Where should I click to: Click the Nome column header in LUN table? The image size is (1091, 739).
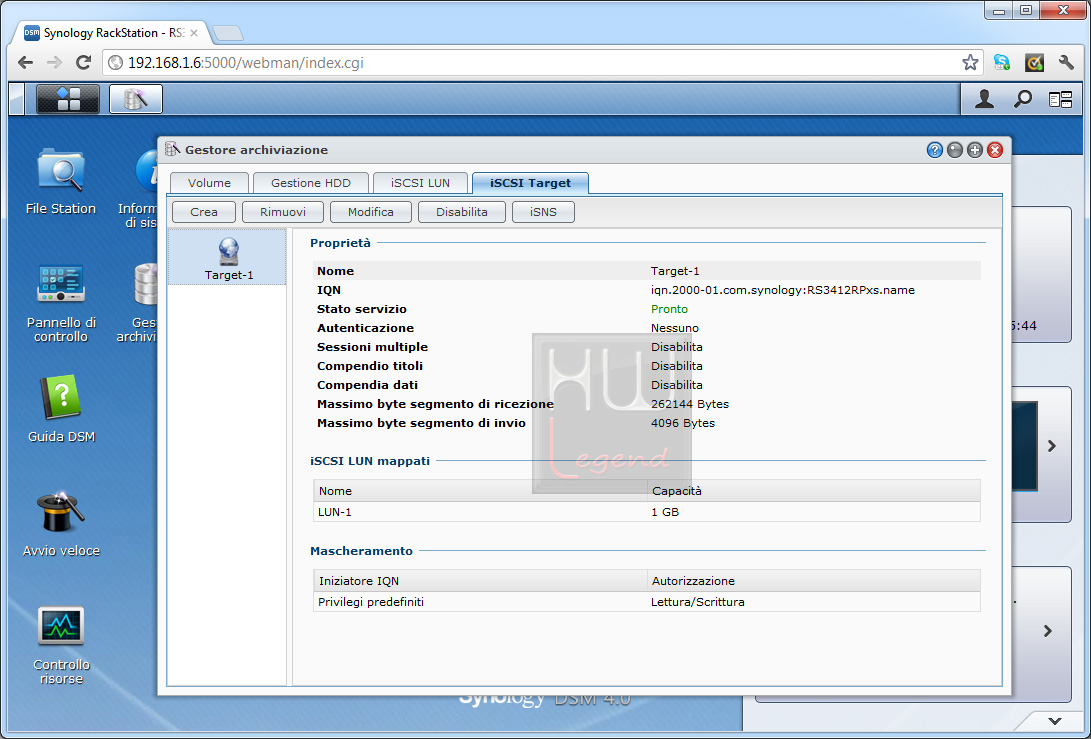[480, 491]
